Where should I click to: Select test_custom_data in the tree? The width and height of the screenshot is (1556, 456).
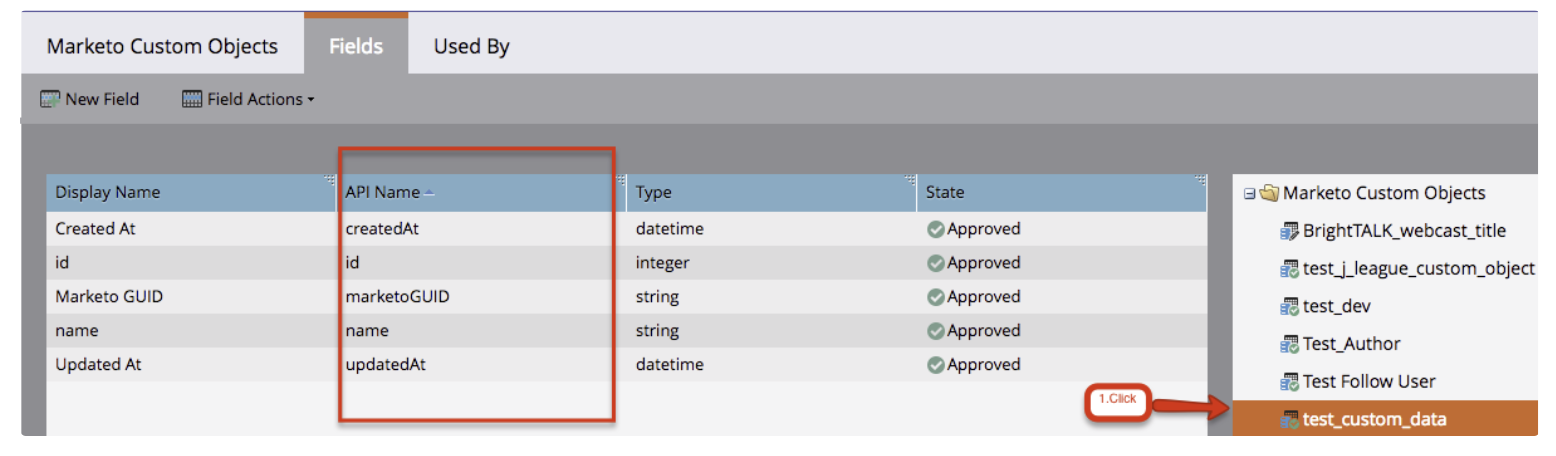click(x=1374, y=419)
